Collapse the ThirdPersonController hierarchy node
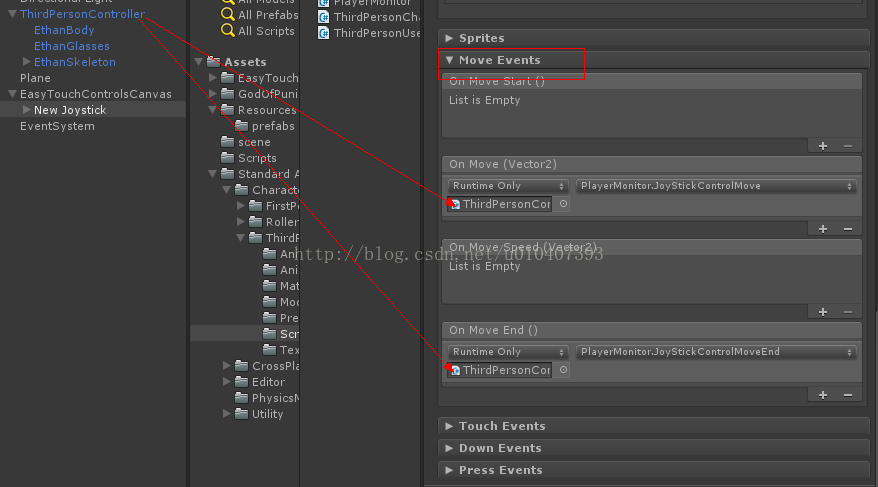This screenshot has height=487, width=878. pyautogui.click(x=12, y=14)
